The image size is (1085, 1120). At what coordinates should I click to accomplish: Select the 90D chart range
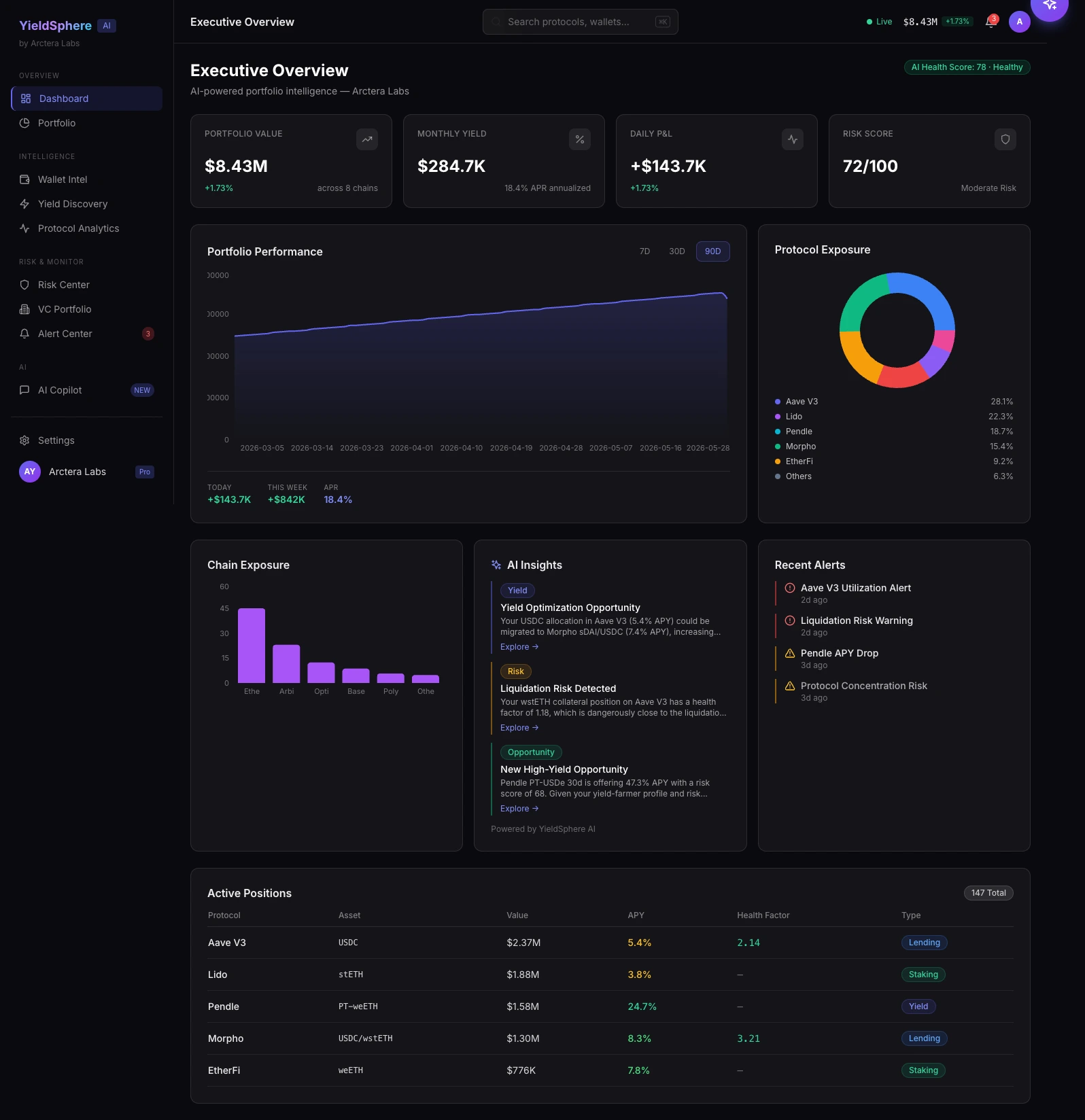tap(713, 251)
